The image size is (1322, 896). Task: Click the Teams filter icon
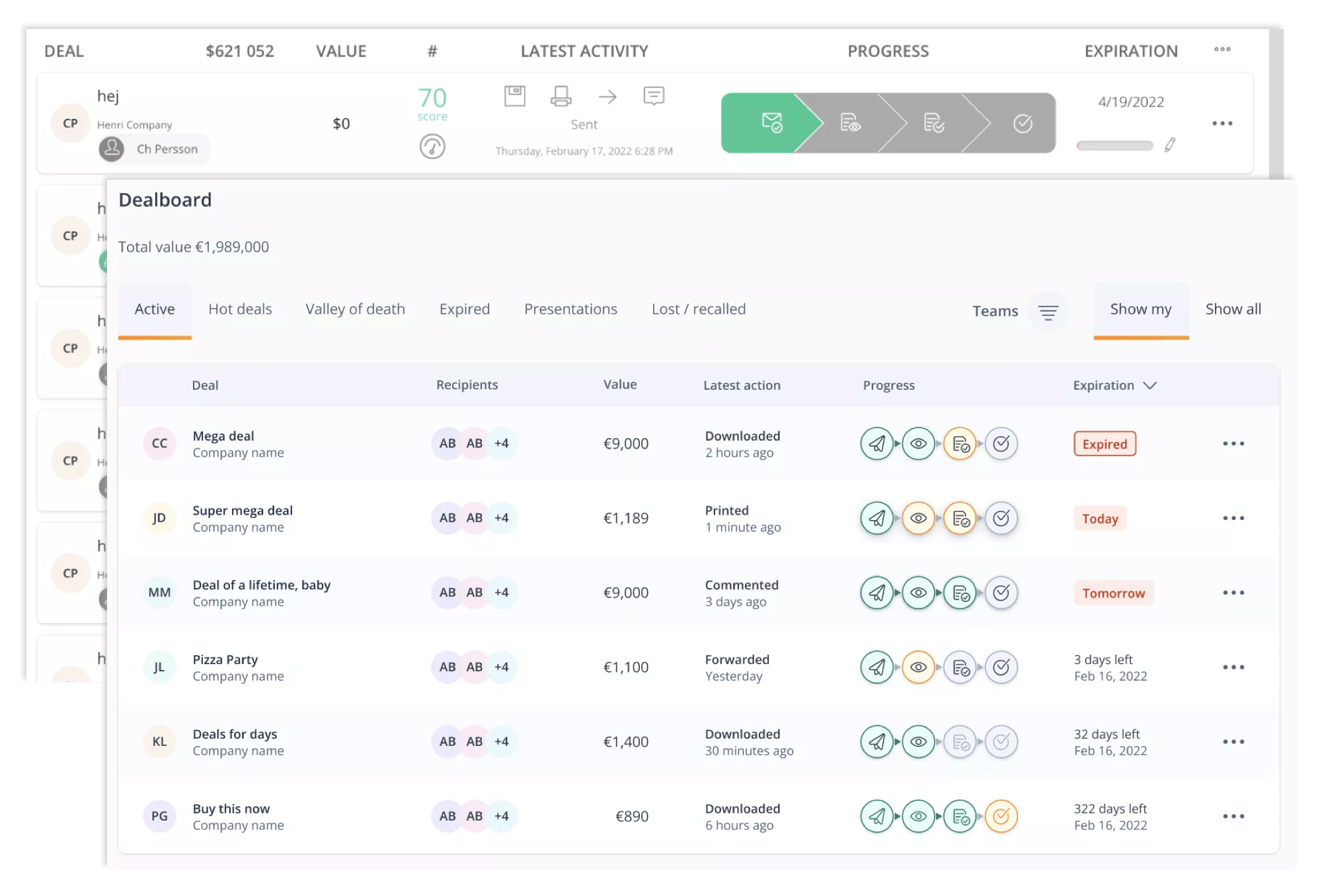(1048, 311)
